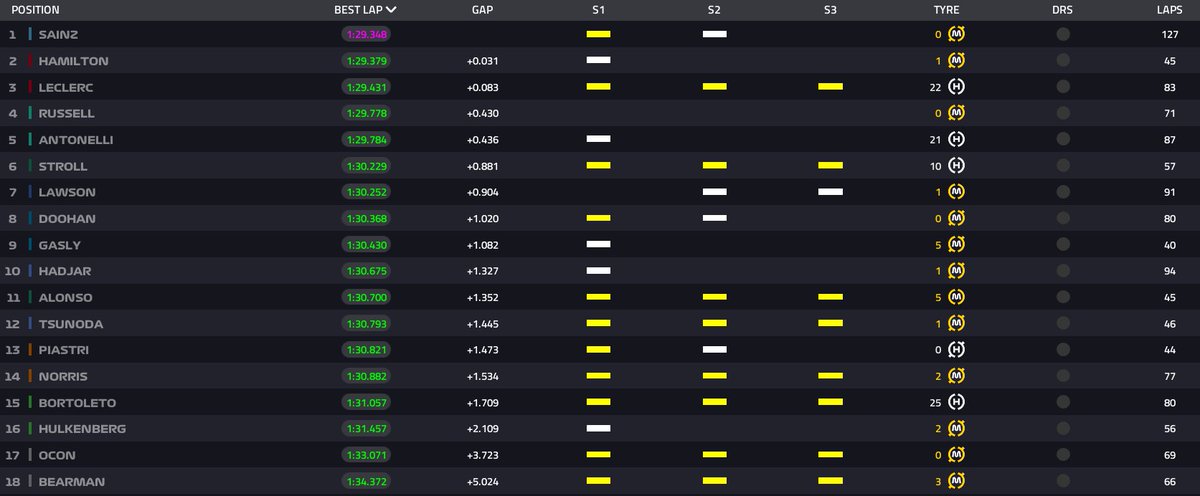The image size is (1200, 496).
Task: Click the hard tyre icon for Piastri
Action: [956, 350]
